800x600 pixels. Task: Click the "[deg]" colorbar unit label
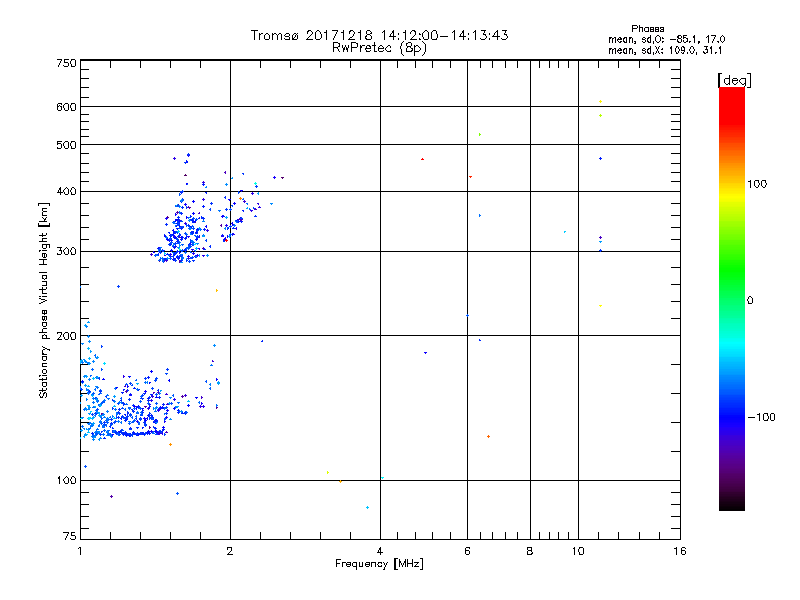tap(734, 80)
